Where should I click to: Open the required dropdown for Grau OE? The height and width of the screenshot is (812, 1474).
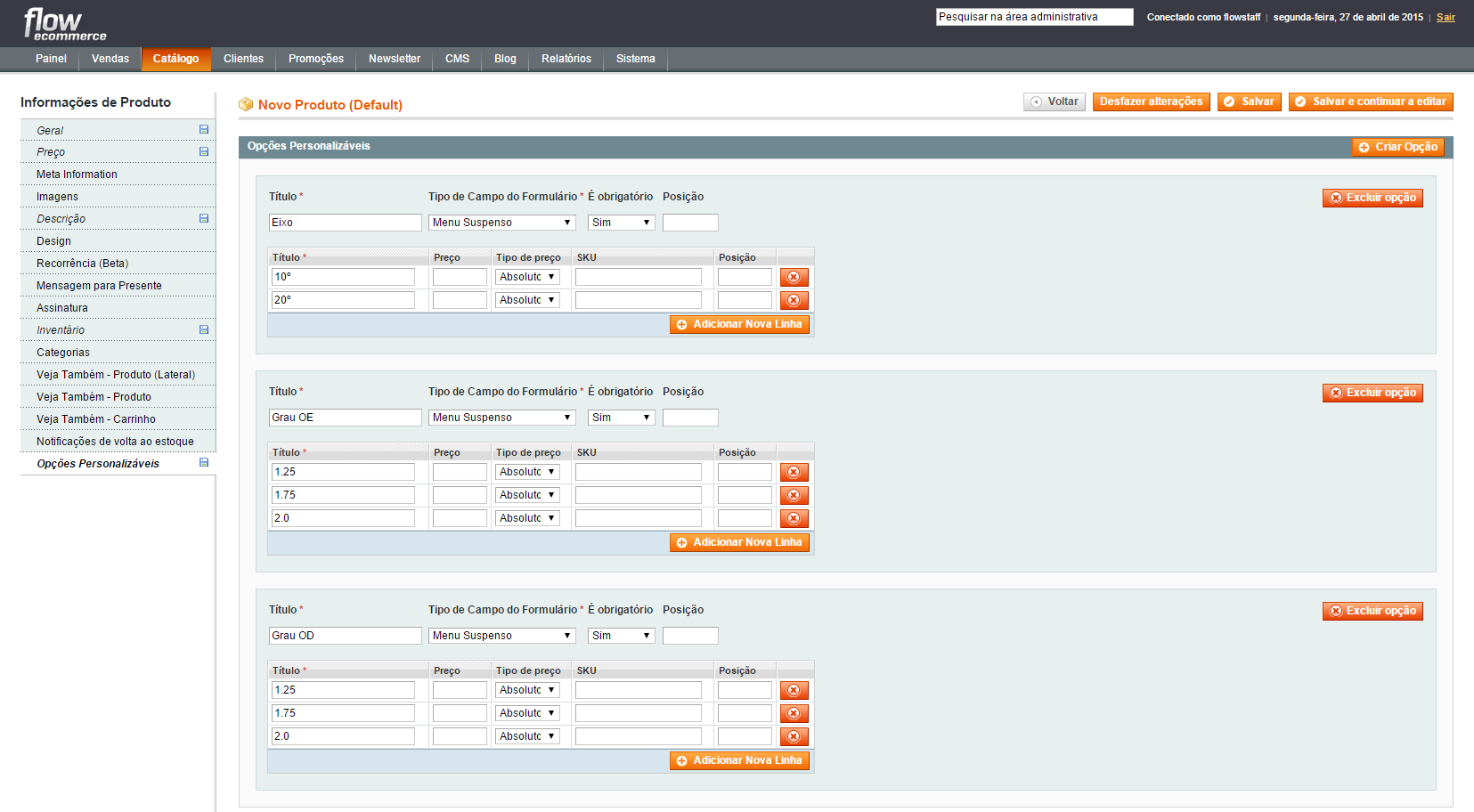[622, 418]
